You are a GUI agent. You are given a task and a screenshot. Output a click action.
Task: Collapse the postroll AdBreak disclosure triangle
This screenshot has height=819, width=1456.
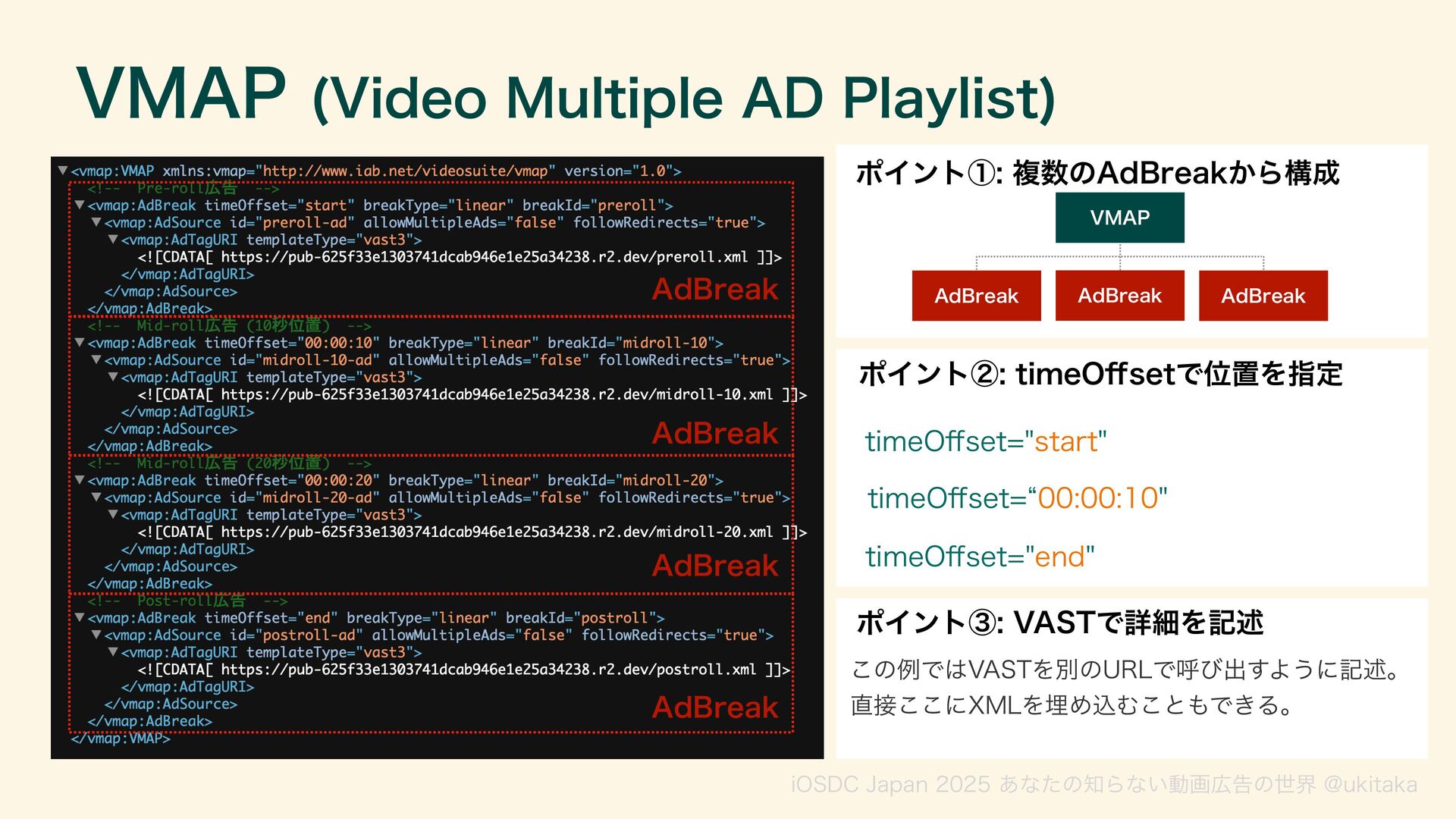80,617
